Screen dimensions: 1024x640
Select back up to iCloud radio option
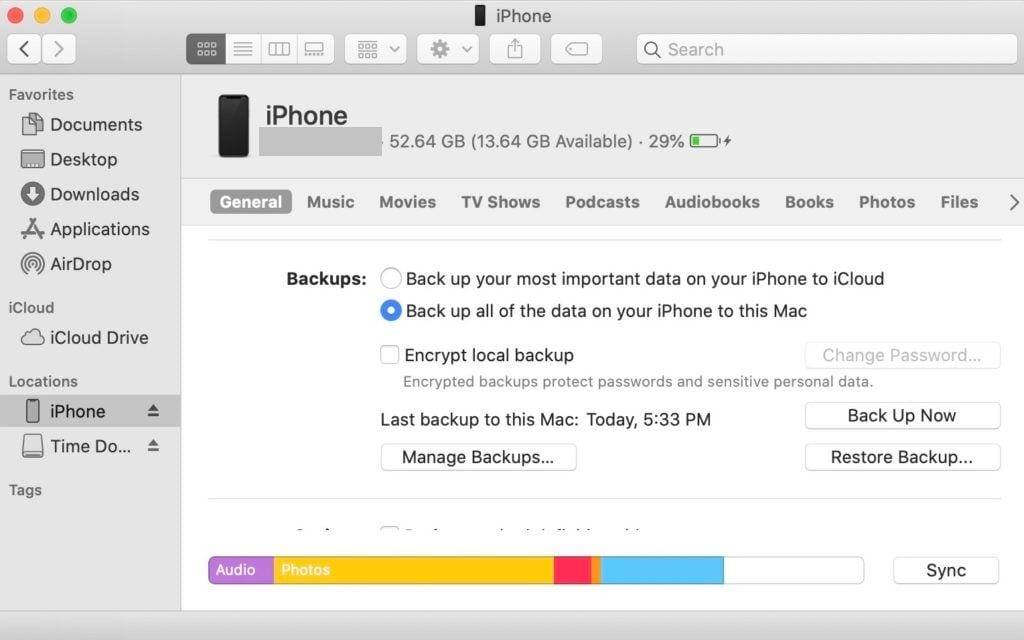(391, 278)
